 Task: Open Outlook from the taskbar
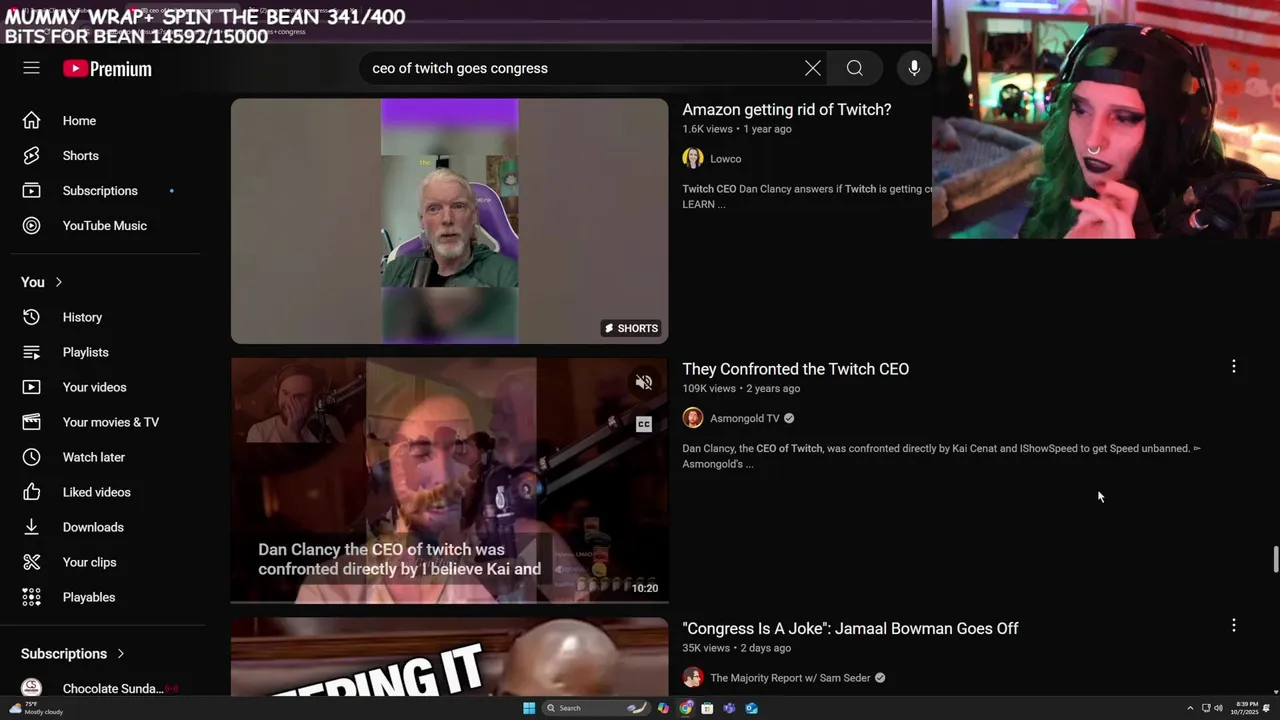coord(751,708)
